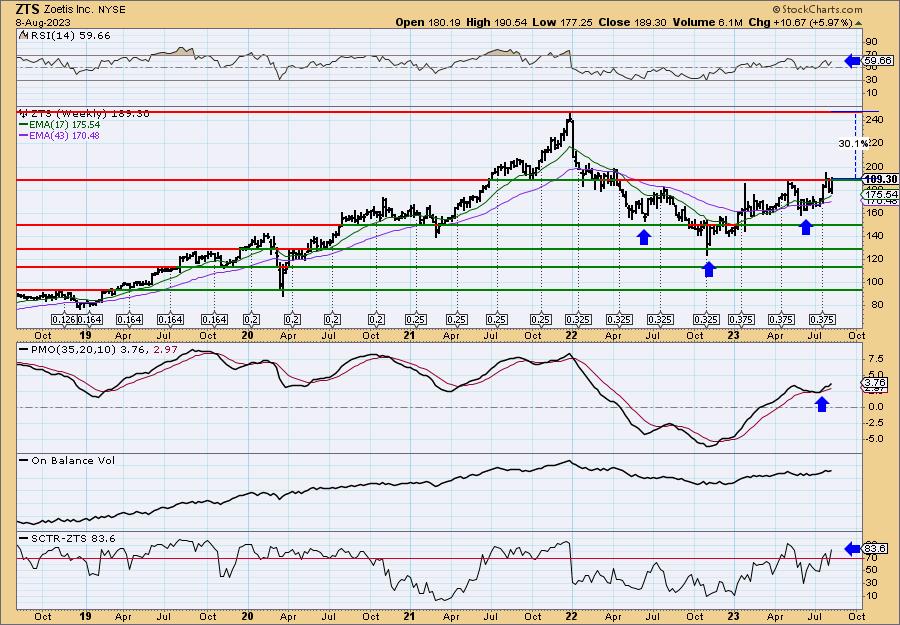Click the -5.0 PMO axis label
Viewport: 900px width, 625px height.
coord(876,438)
